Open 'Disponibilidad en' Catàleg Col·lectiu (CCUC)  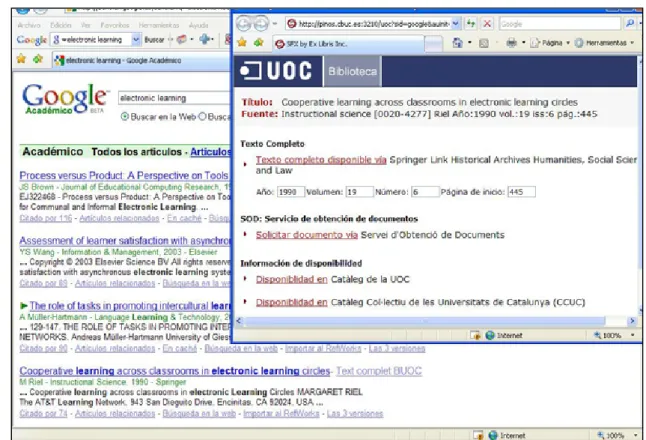point(291,302)
